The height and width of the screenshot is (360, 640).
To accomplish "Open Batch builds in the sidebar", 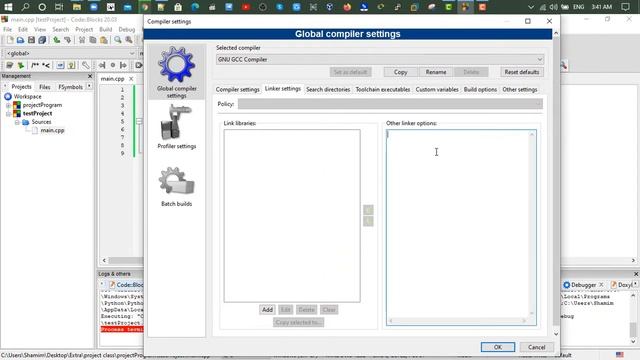I will pyautogui.click(x=176, y=187).
